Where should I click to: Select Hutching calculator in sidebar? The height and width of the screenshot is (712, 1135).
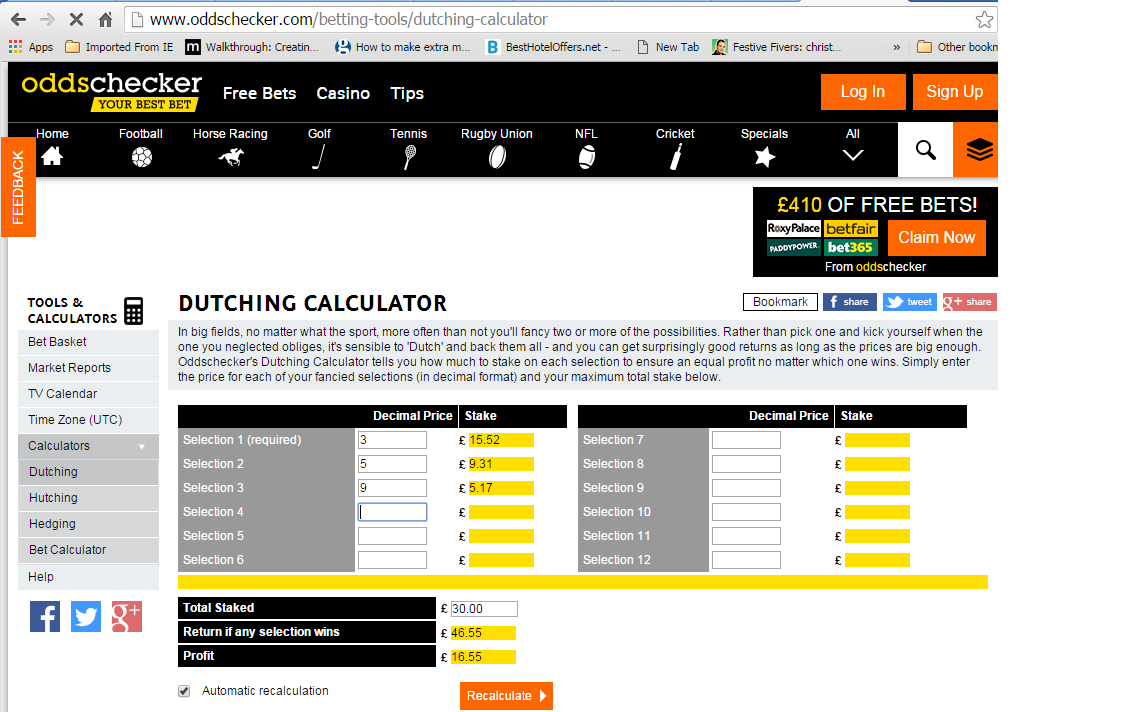click(88, 498)
